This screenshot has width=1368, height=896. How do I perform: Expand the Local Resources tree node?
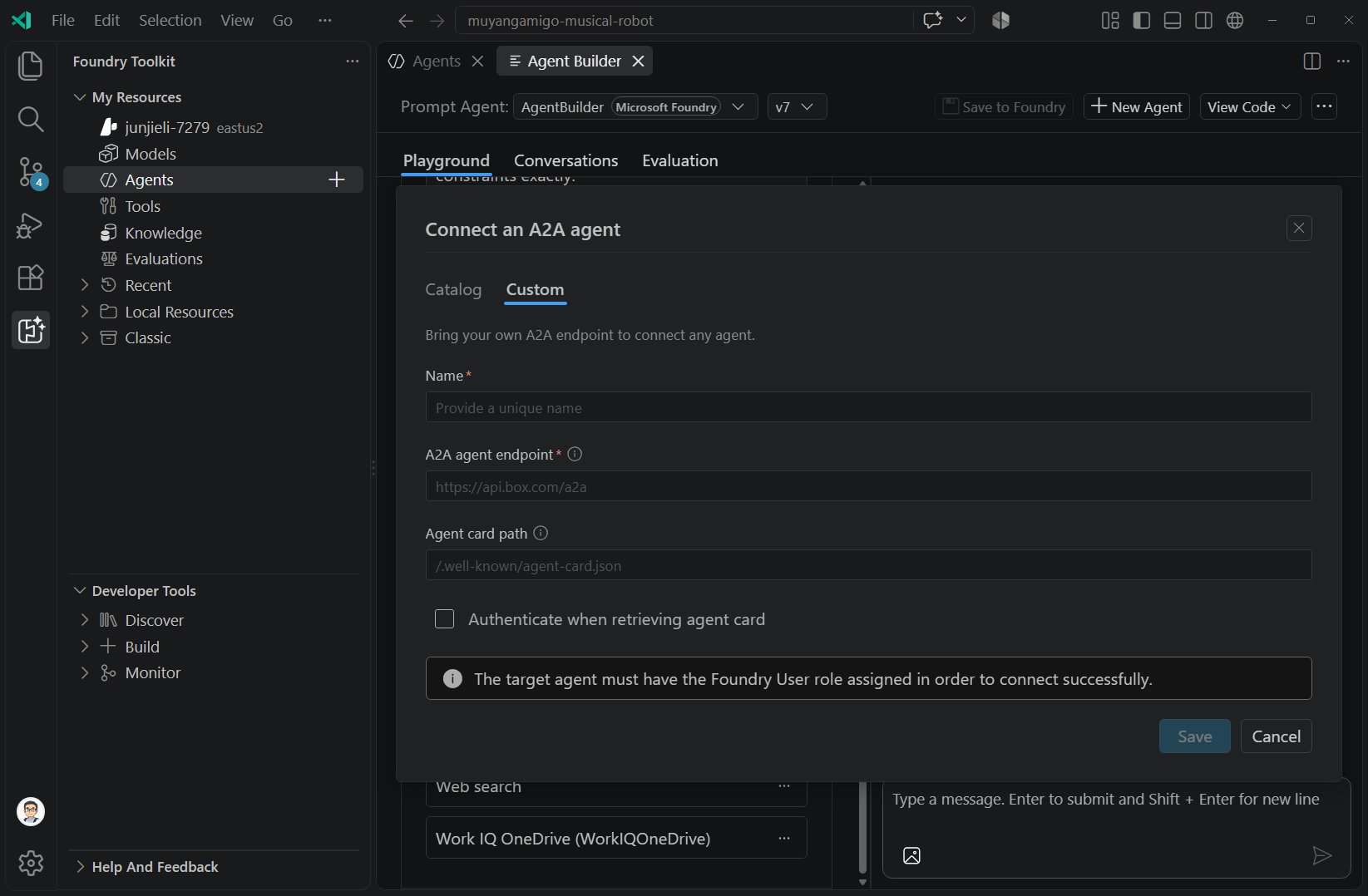click(x=85, y=312)
